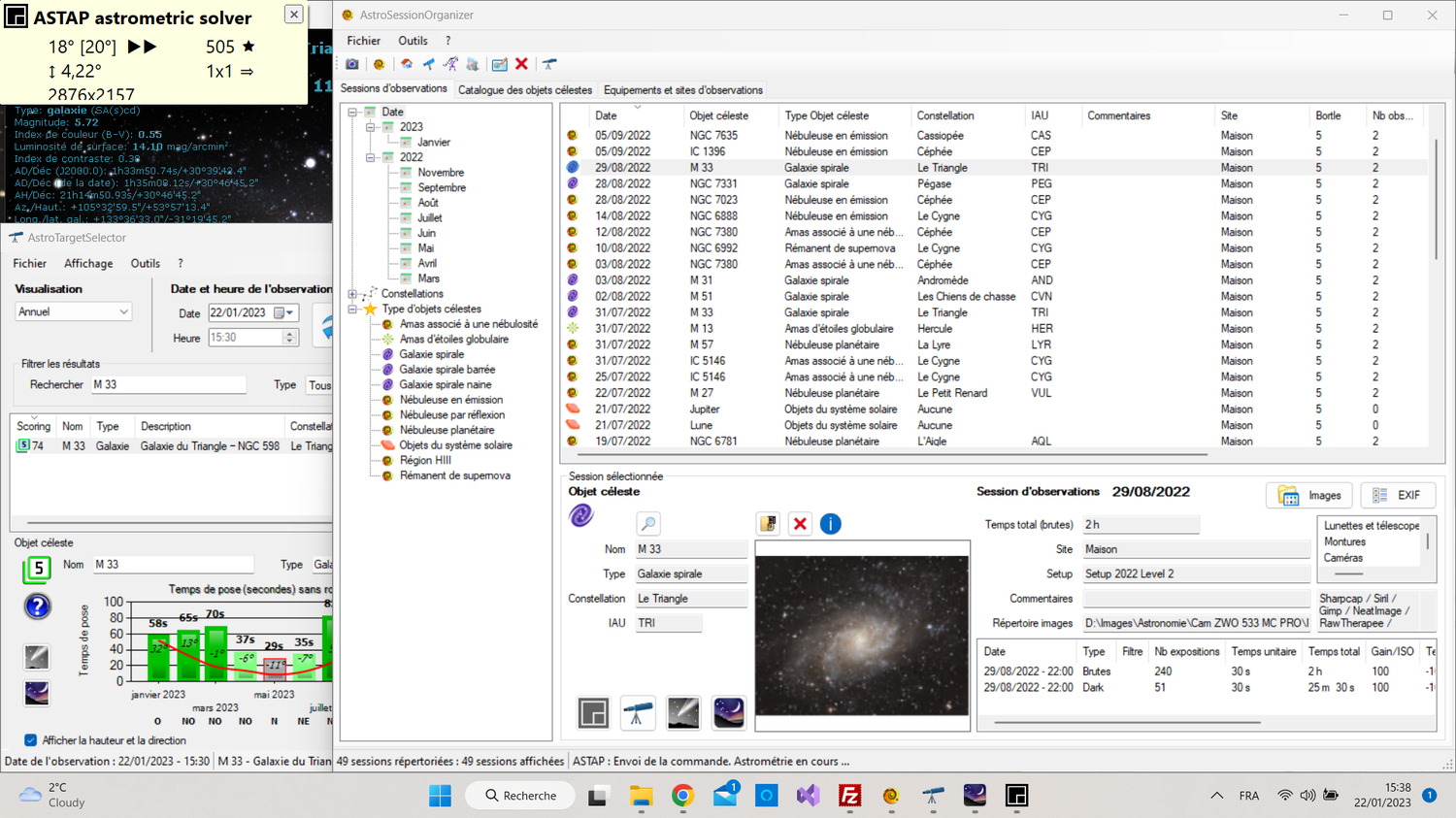Click the folder image icon above the M 33 photo
1456x818 pixels.
768,523
